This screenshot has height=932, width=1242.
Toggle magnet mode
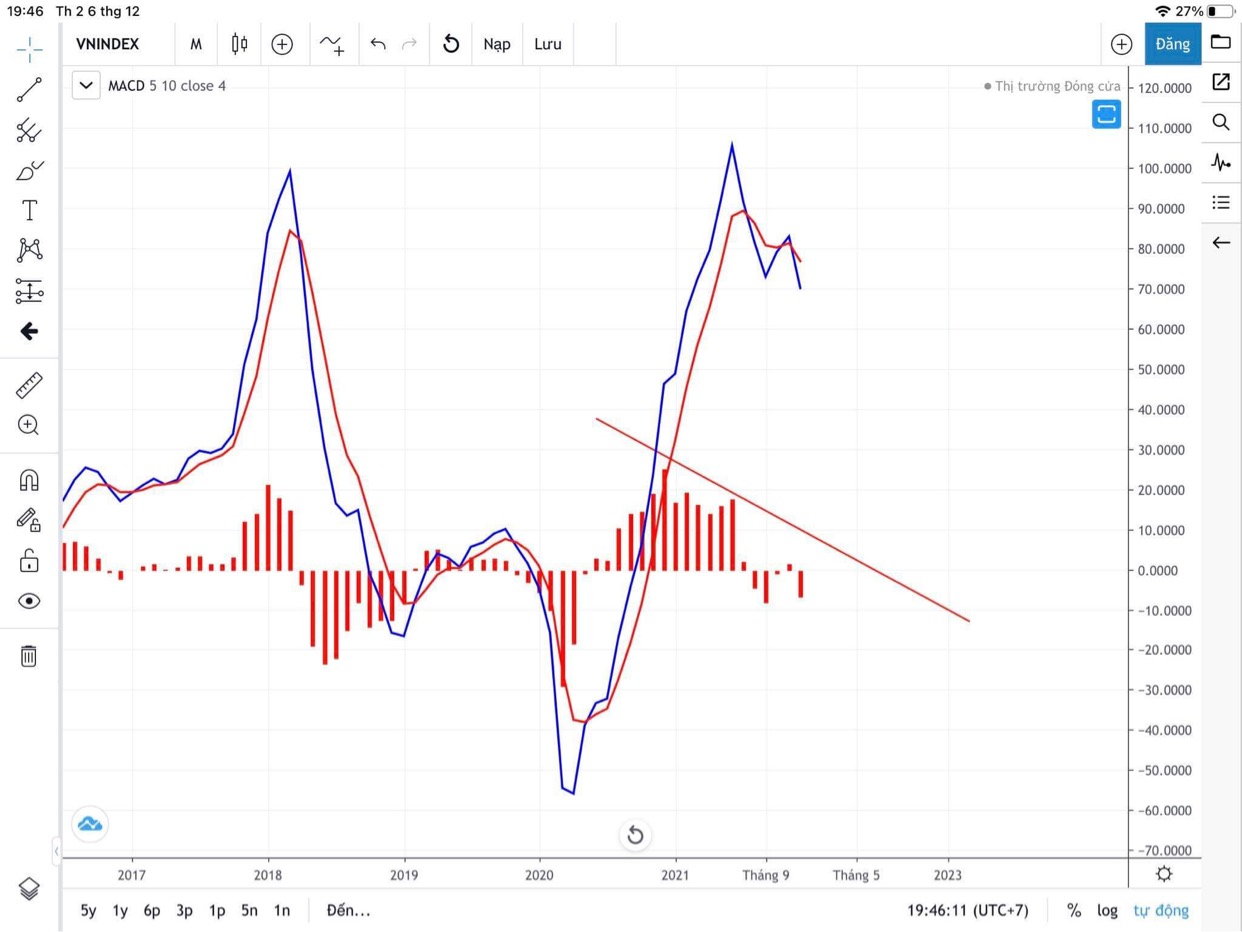[x=29, y=480]
